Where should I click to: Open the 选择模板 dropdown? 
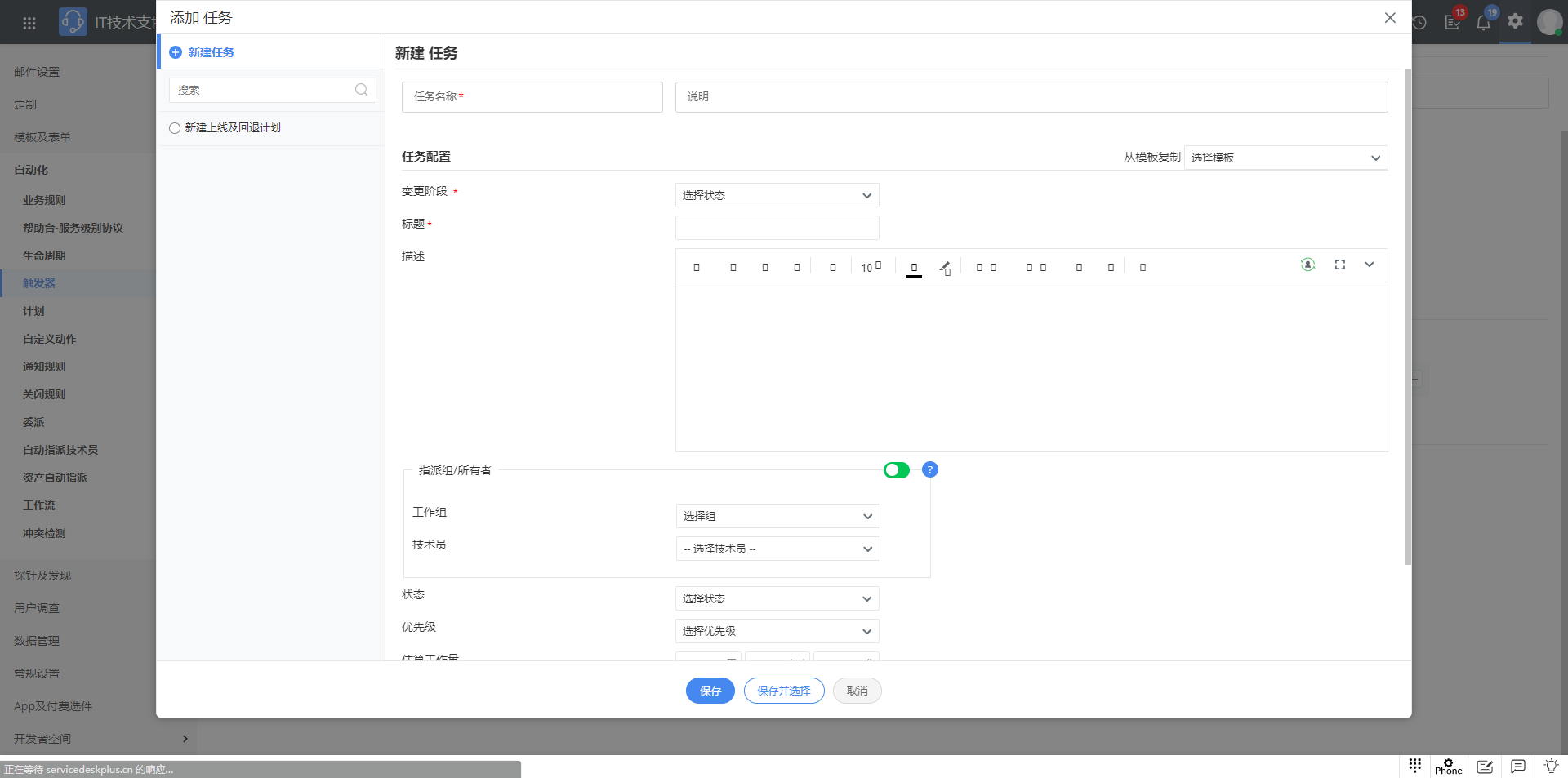[x=1285, y=158]
